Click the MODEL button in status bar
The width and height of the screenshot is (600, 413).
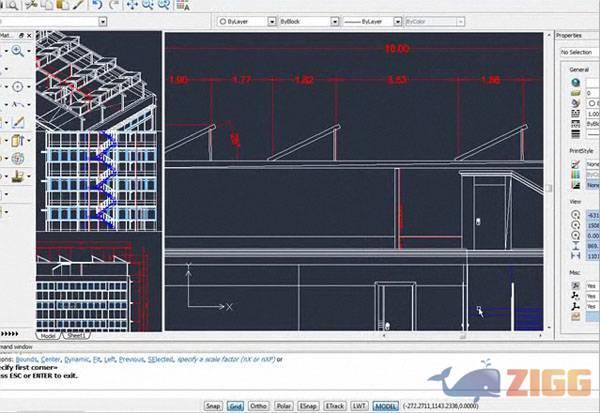point(385,406)
